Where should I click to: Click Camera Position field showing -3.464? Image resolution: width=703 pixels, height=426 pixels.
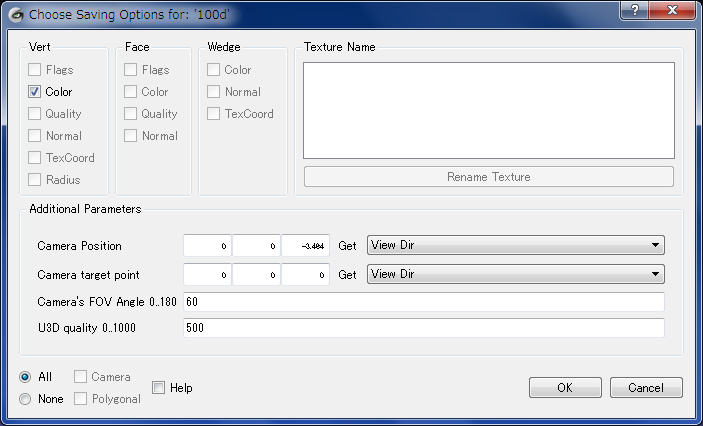click(x=305, y=246)
